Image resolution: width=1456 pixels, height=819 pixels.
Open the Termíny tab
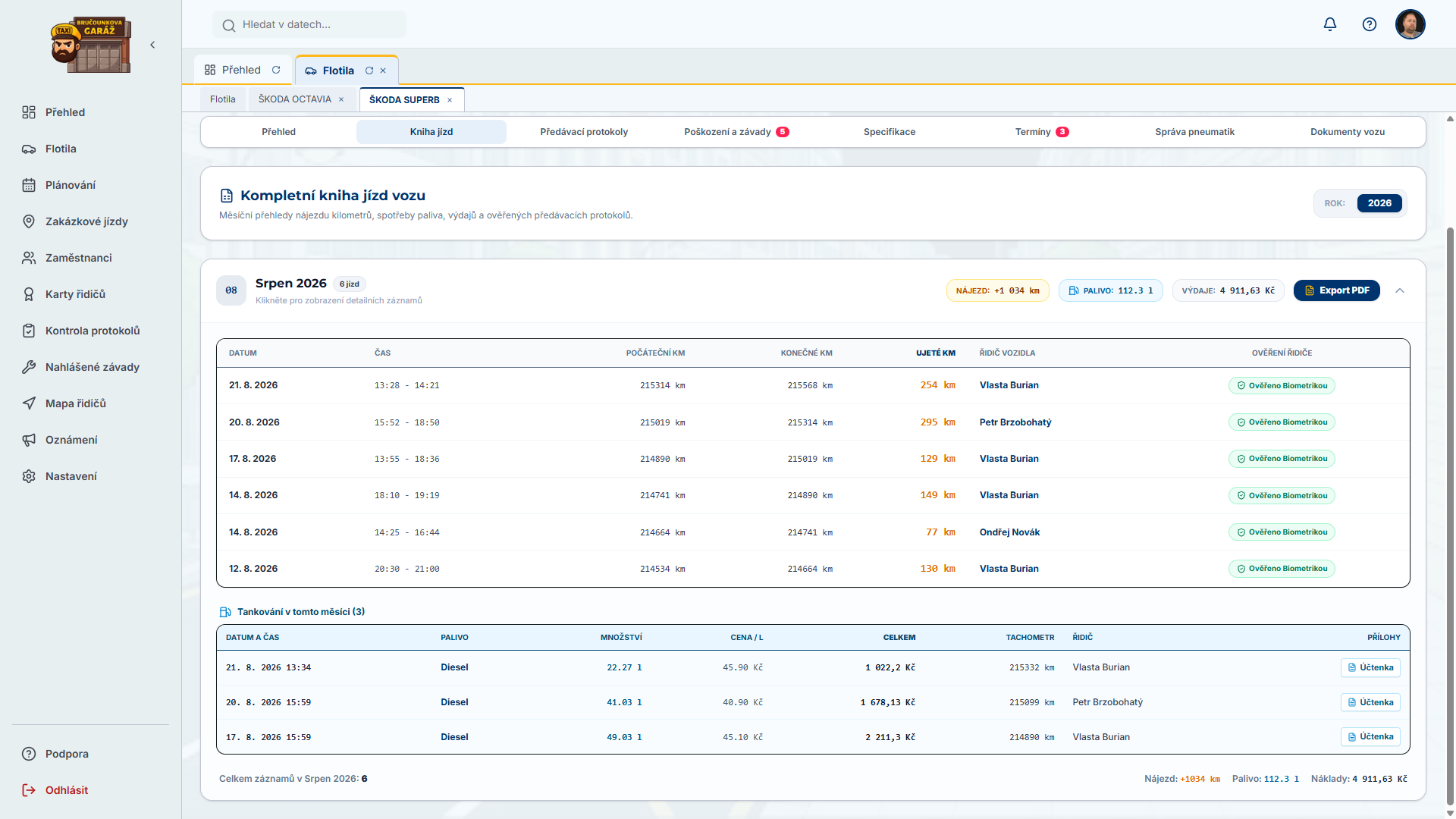(x=1042, y=132)
